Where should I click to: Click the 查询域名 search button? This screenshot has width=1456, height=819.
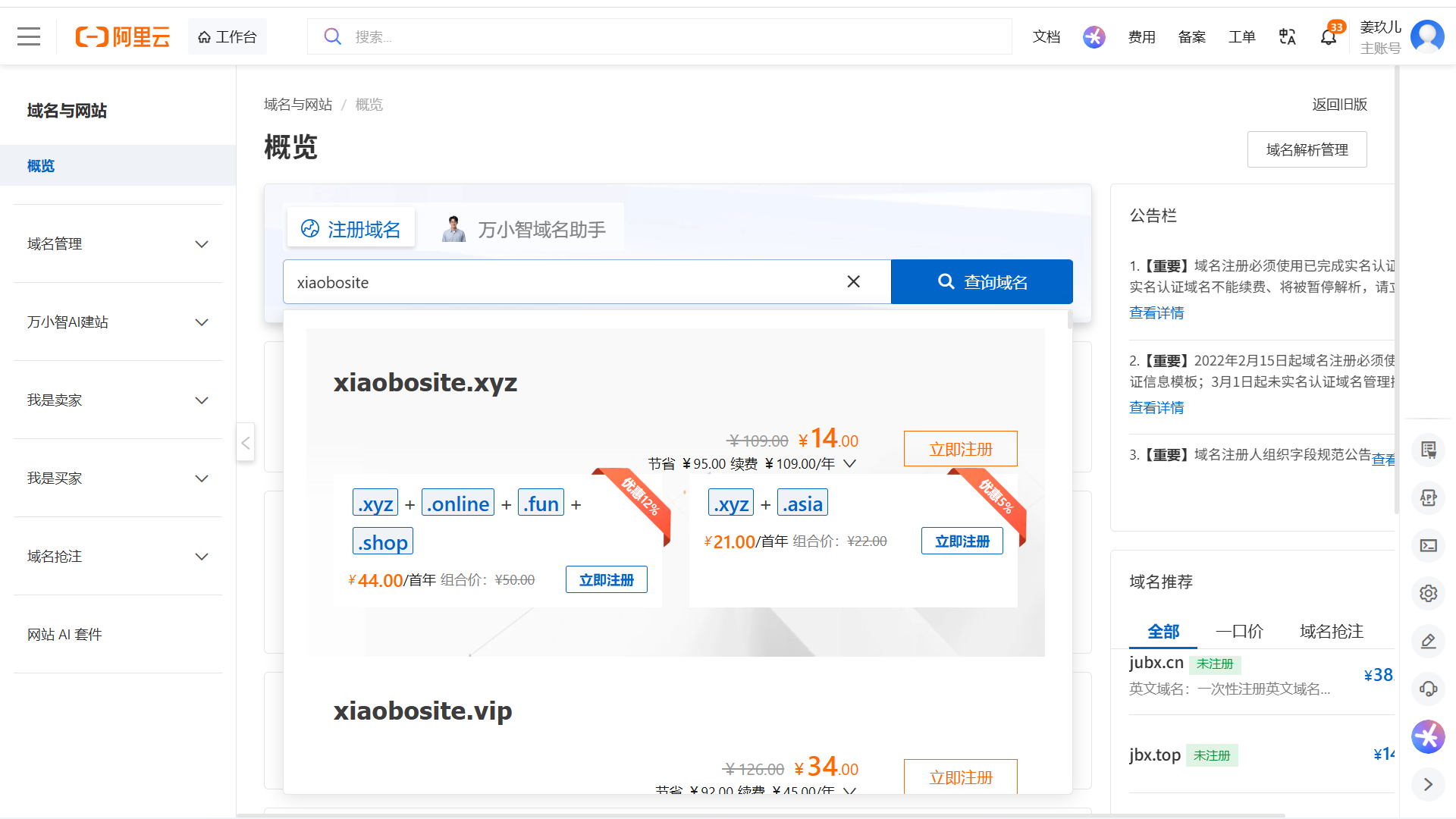pos(982,282)
